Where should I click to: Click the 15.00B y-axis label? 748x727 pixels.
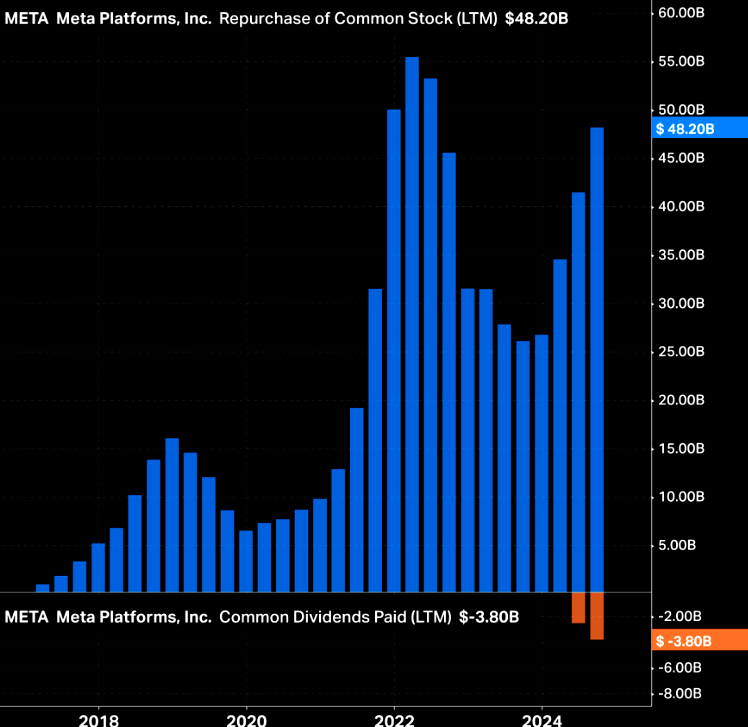[x=681, y=448]
